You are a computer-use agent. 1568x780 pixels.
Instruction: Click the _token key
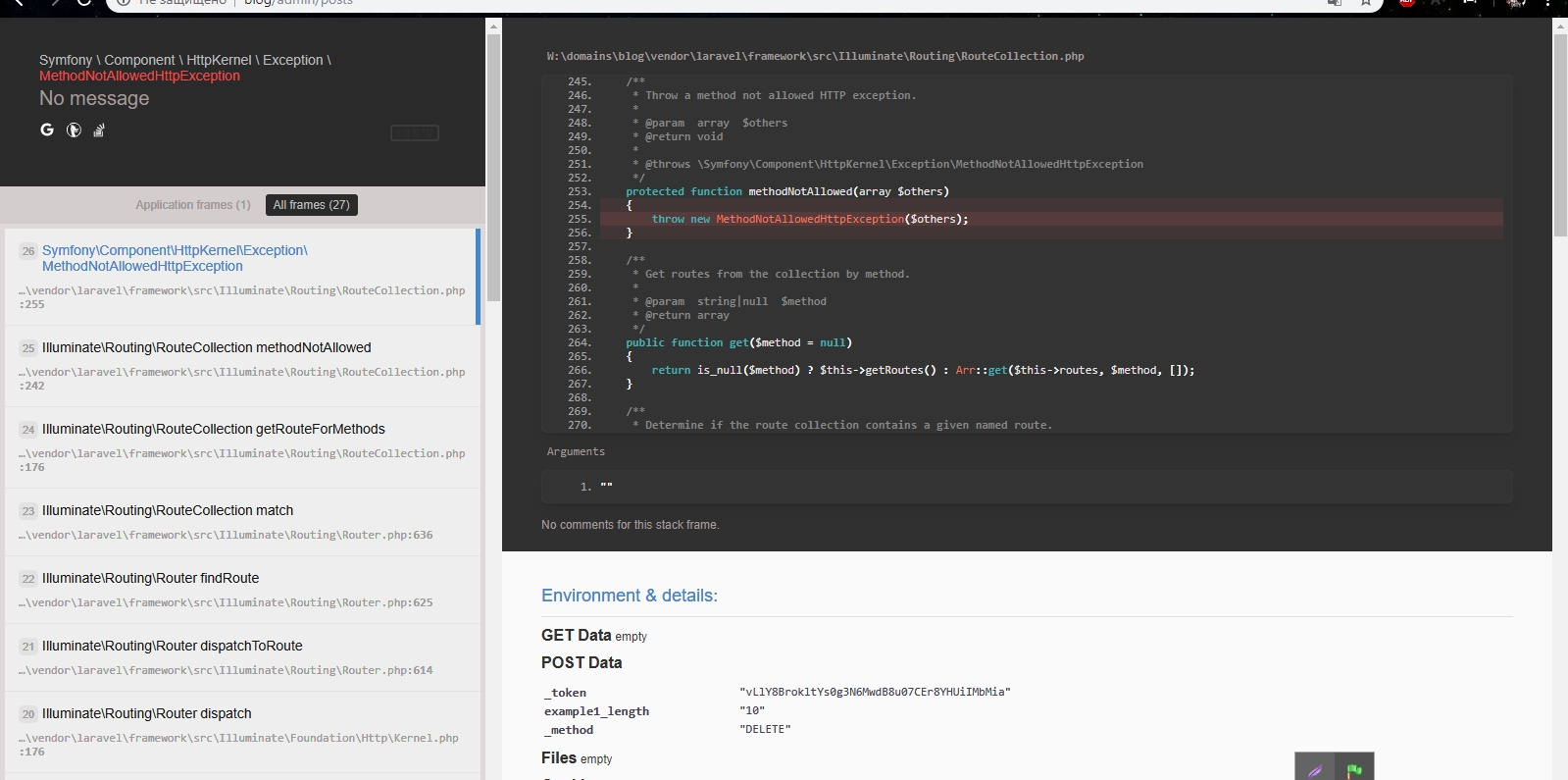point(565,693)
